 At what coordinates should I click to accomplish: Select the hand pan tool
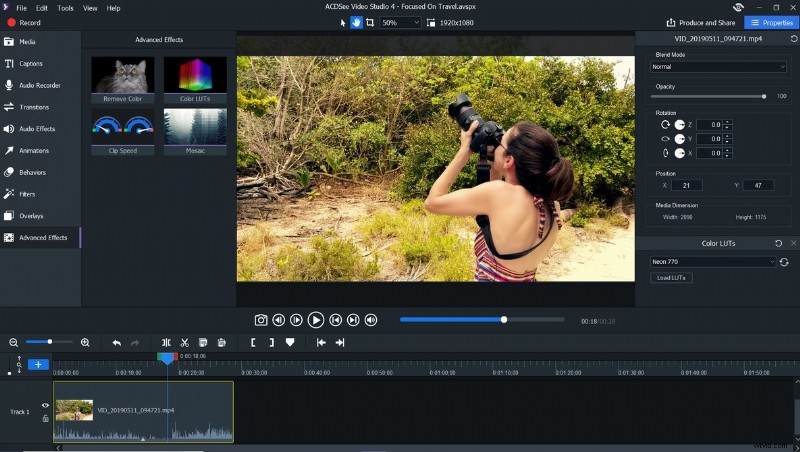pyautogui.click(x=356, y=22)
